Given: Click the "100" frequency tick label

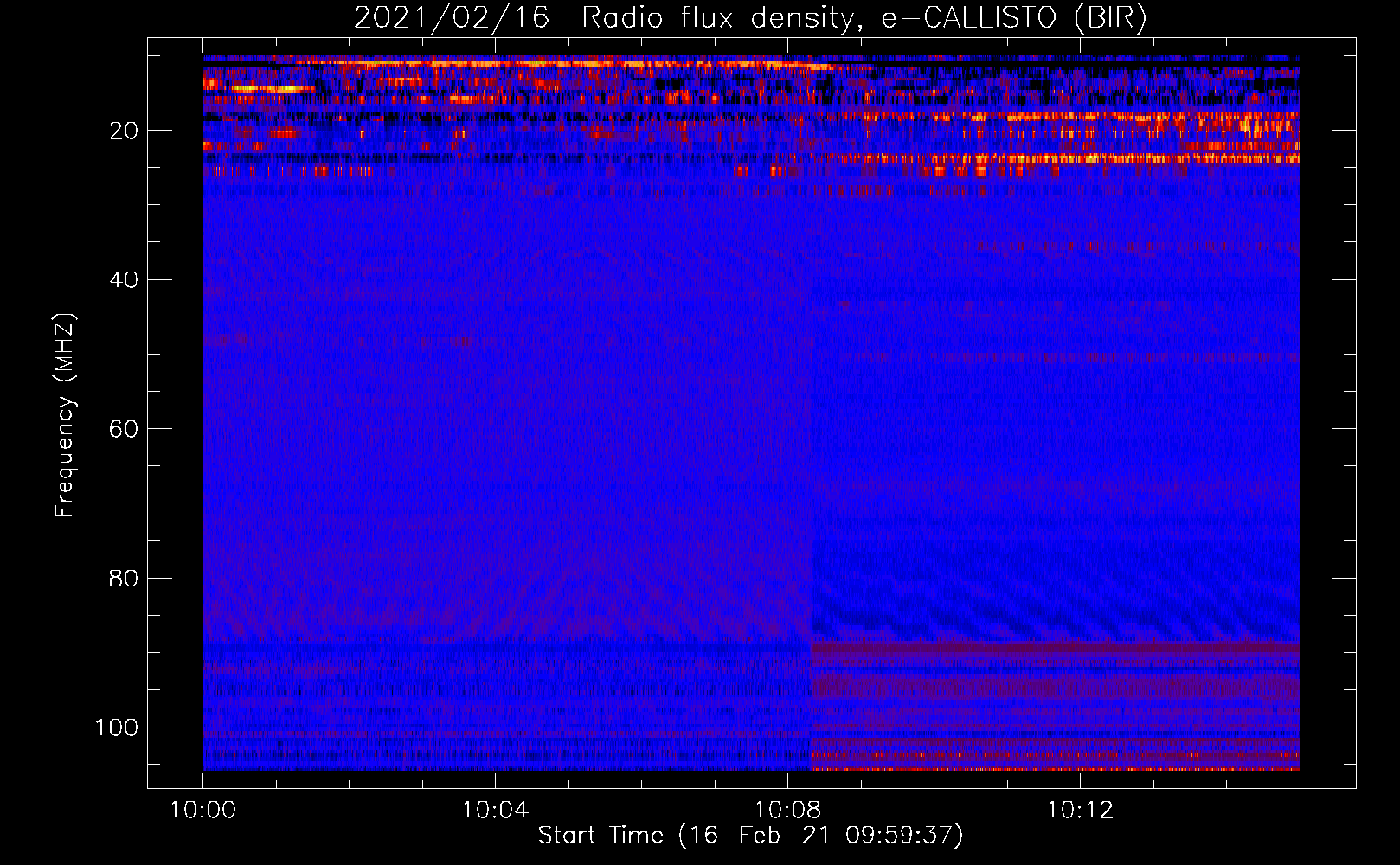Looking at the screenshot, I should tap(117, 727).
